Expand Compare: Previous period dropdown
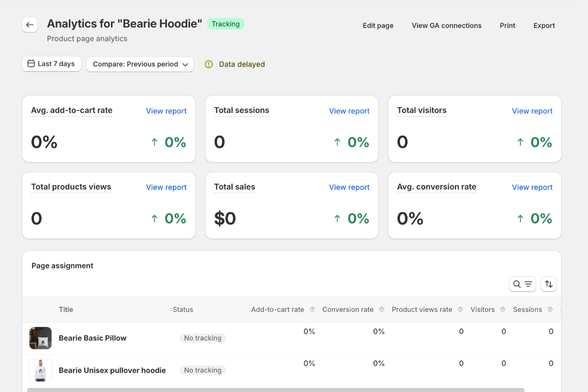588x392 pixels. click(140, 64)
